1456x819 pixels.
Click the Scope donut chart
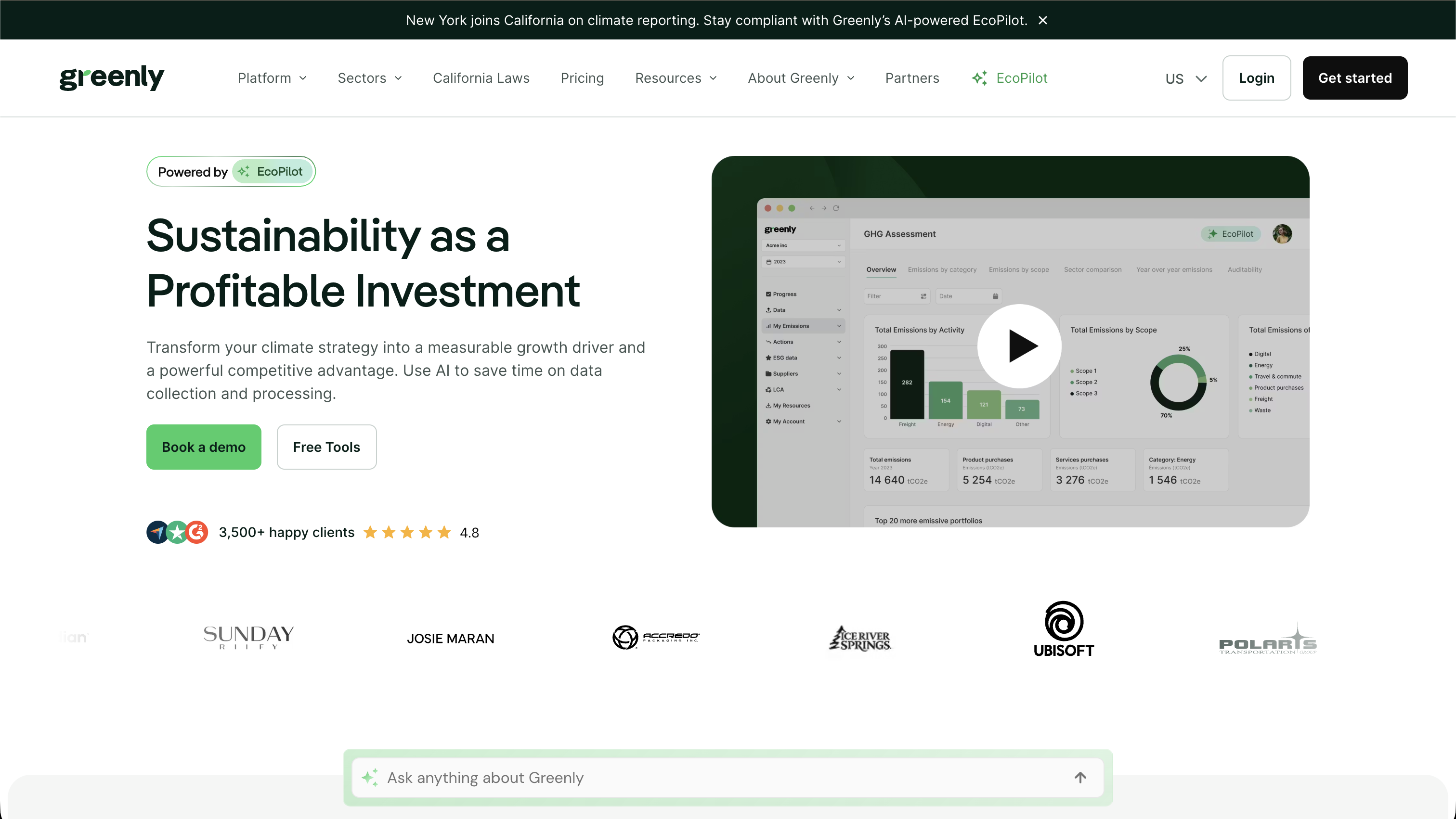click(1178, 383)
